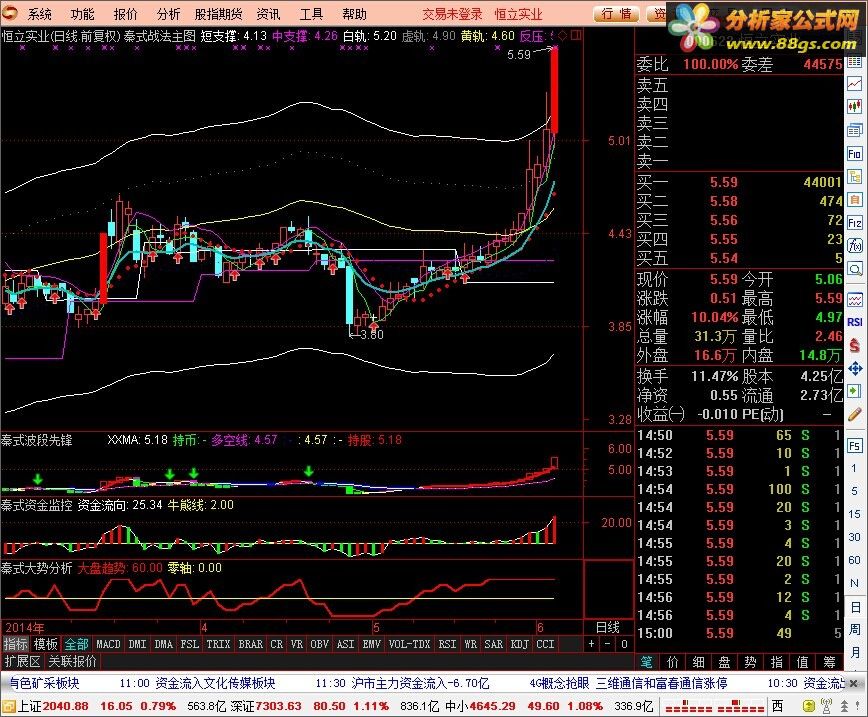Open the 资讯 menu
The width and height of the screenshot is (868, 717).
(268, 14)
